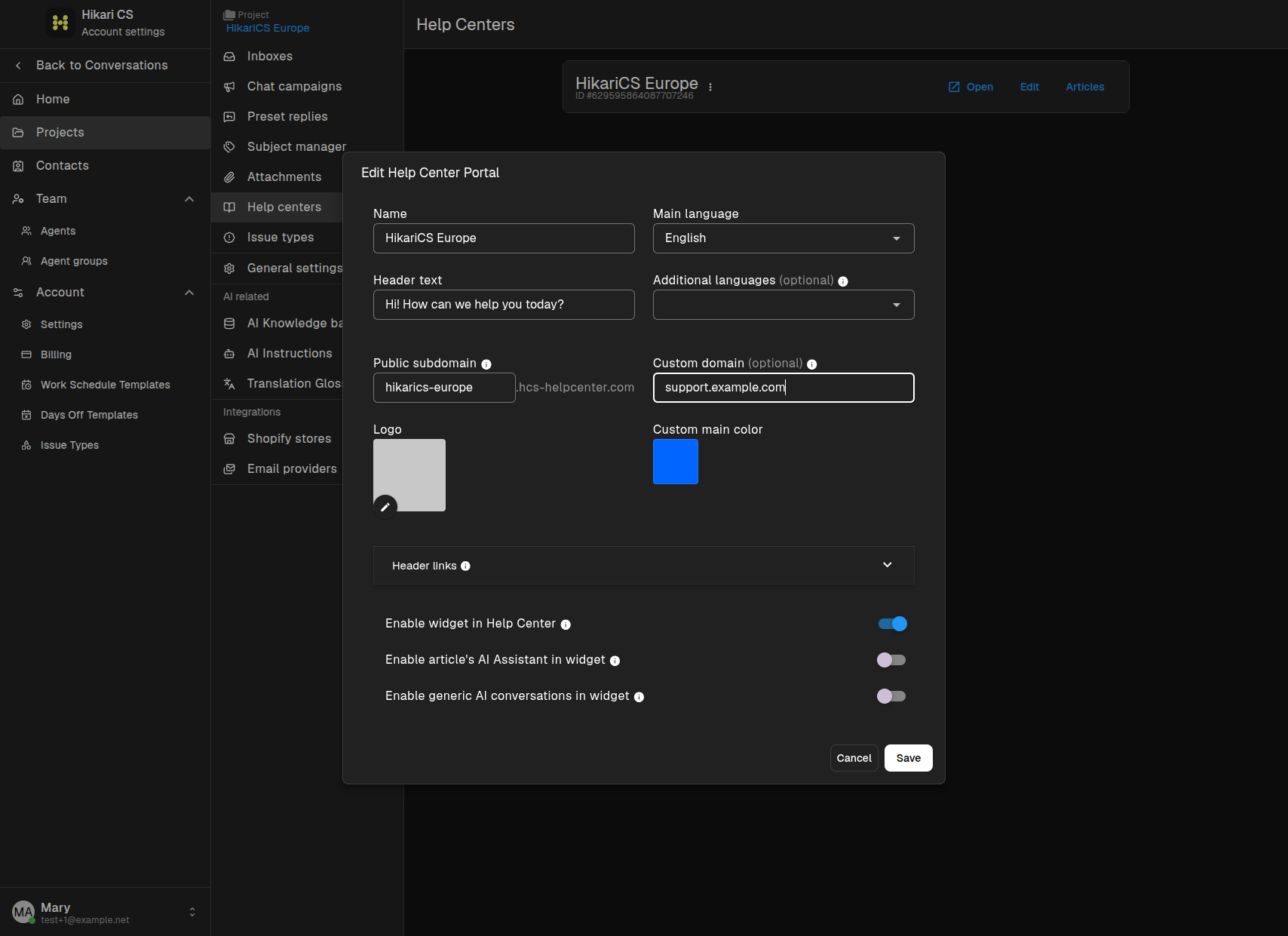Click the Translation Glossary icon
Image resolution: width=1288 pixels, height=936 pixels.
[229, 384]
